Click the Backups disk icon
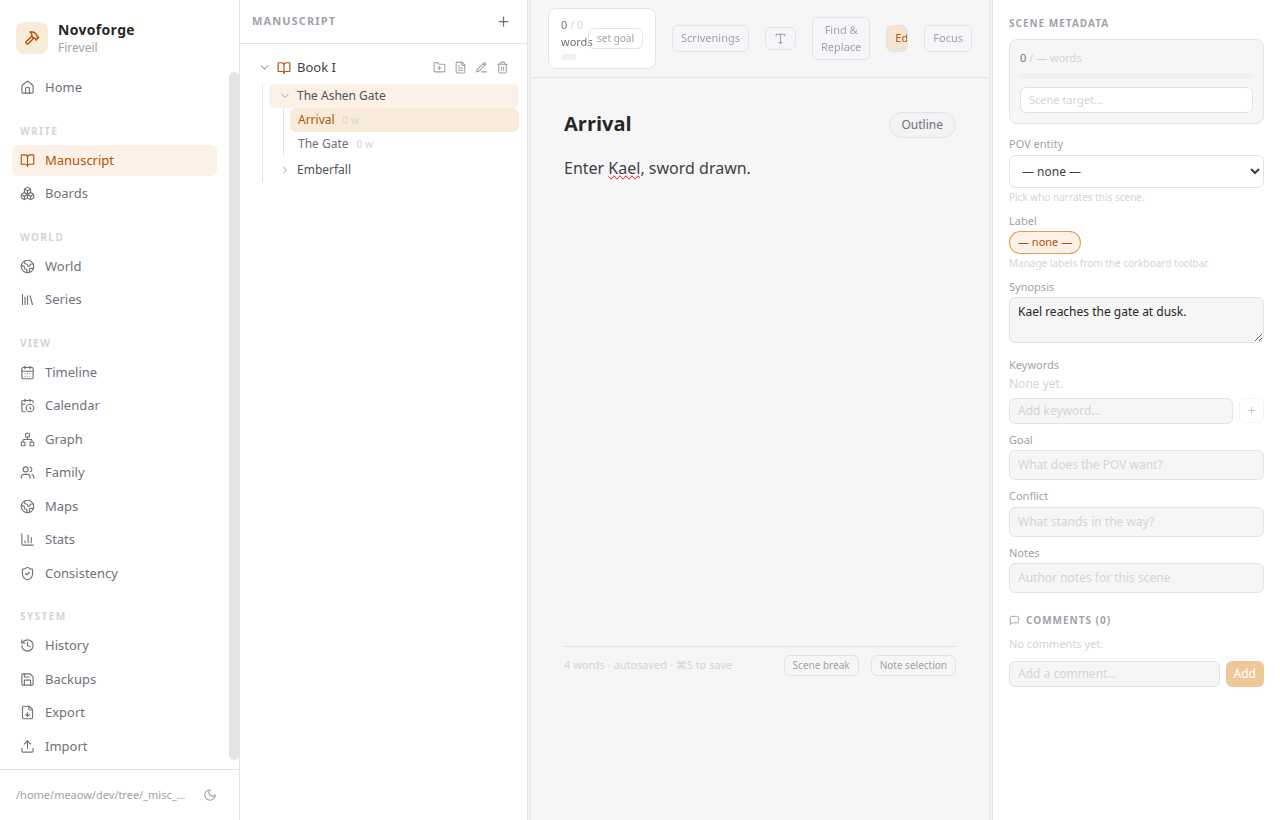1280x820 pixels. pyautogui.click(x=28, y=679)
